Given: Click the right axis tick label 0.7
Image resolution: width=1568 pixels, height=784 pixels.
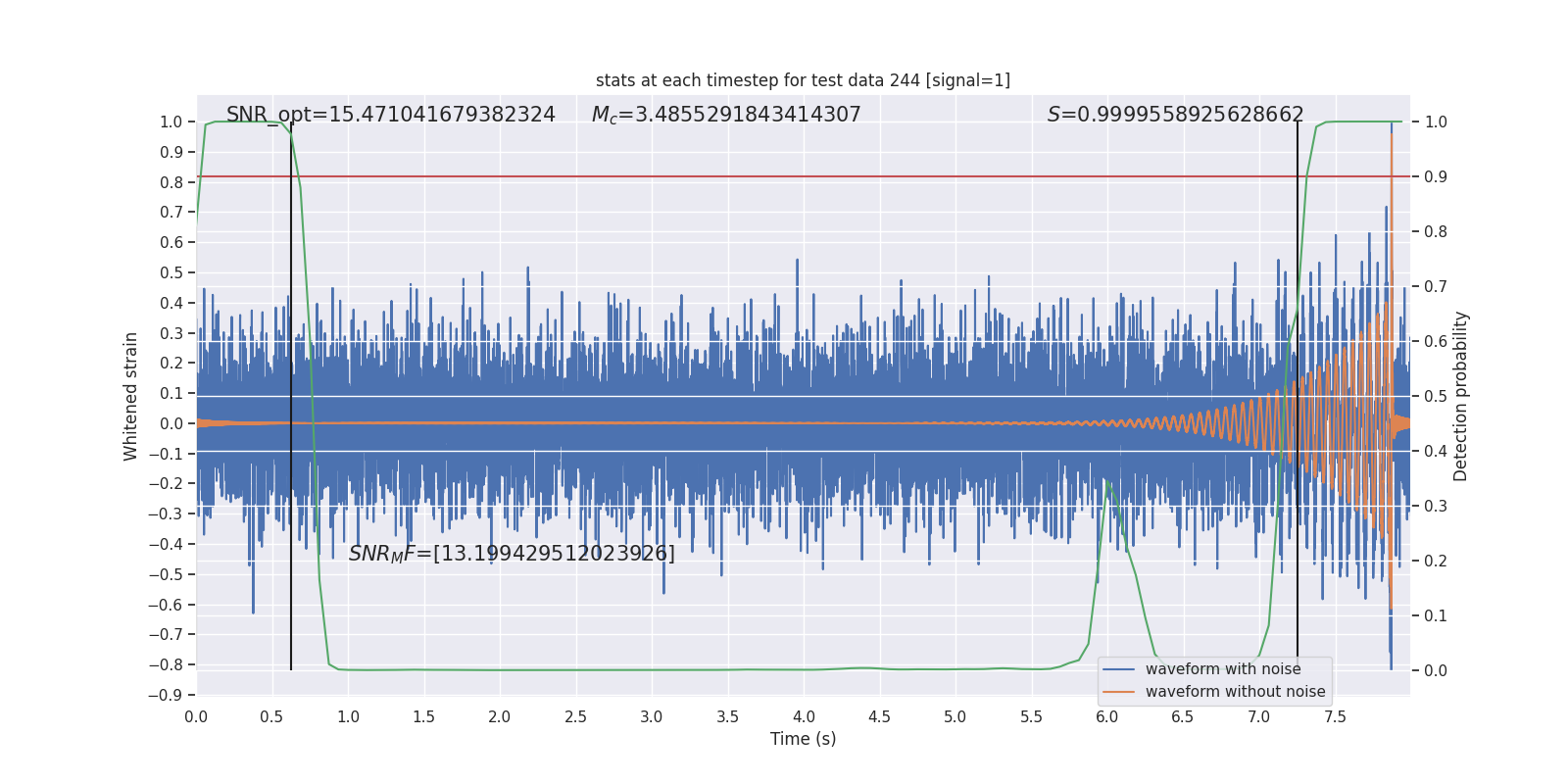Looking at the screenshot, I should (1436, 287).
